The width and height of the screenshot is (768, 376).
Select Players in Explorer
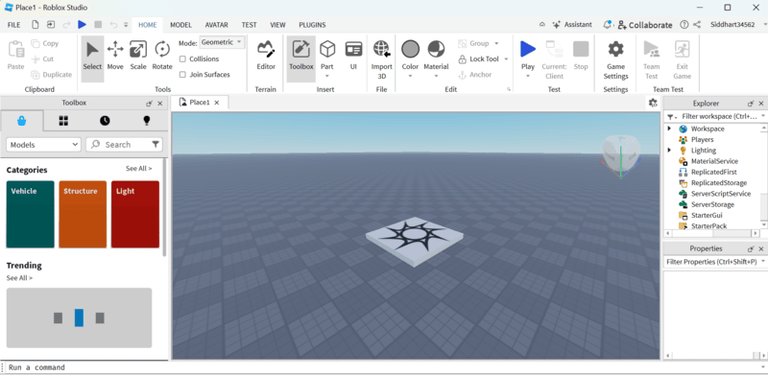[702, 140]
